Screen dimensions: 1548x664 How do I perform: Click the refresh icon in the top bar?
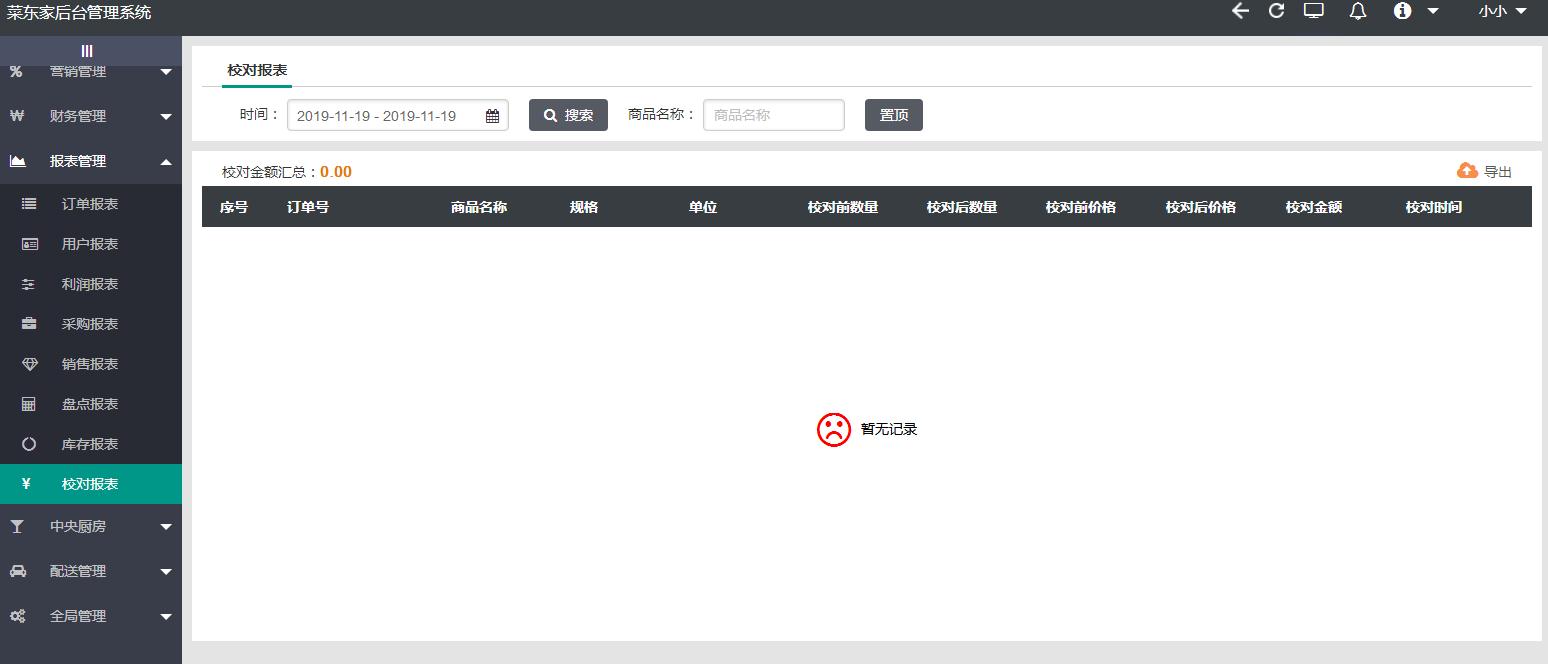click(x=1275, y=12)
